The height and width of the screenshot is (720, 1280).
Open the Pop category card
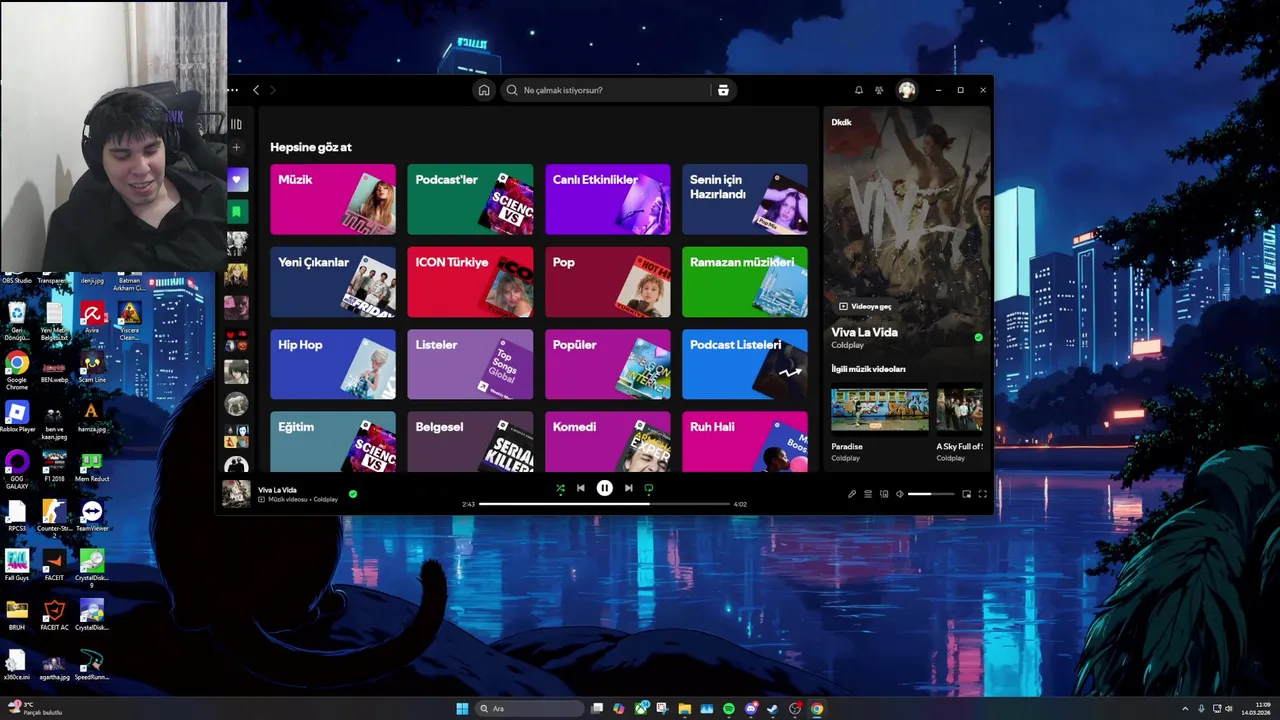608,282
